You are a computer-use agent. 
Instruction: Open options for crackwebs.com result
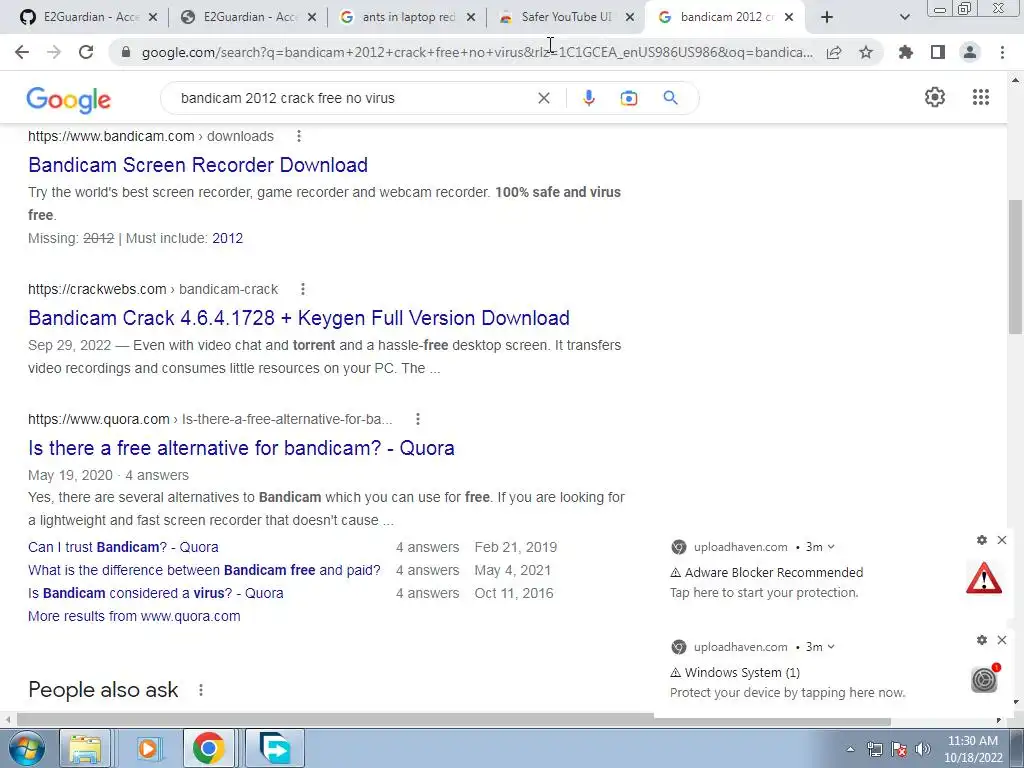click(302, 289)
